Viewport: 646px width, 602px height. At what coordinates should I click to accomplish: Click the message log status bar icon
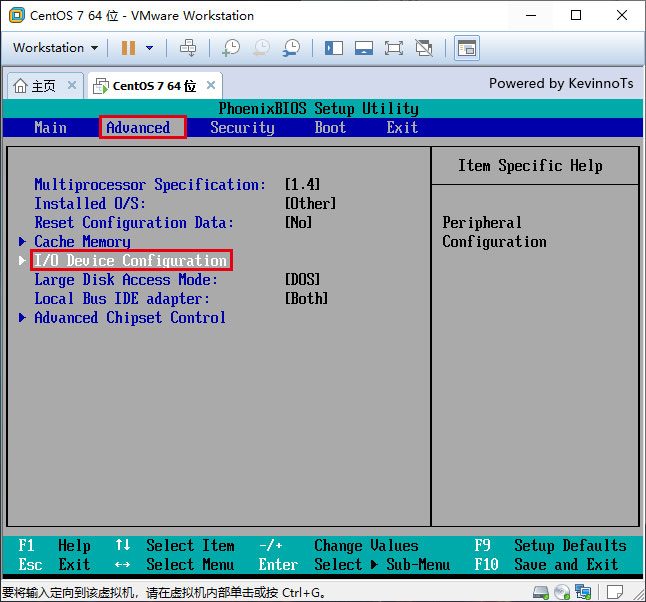pos(615,593)
